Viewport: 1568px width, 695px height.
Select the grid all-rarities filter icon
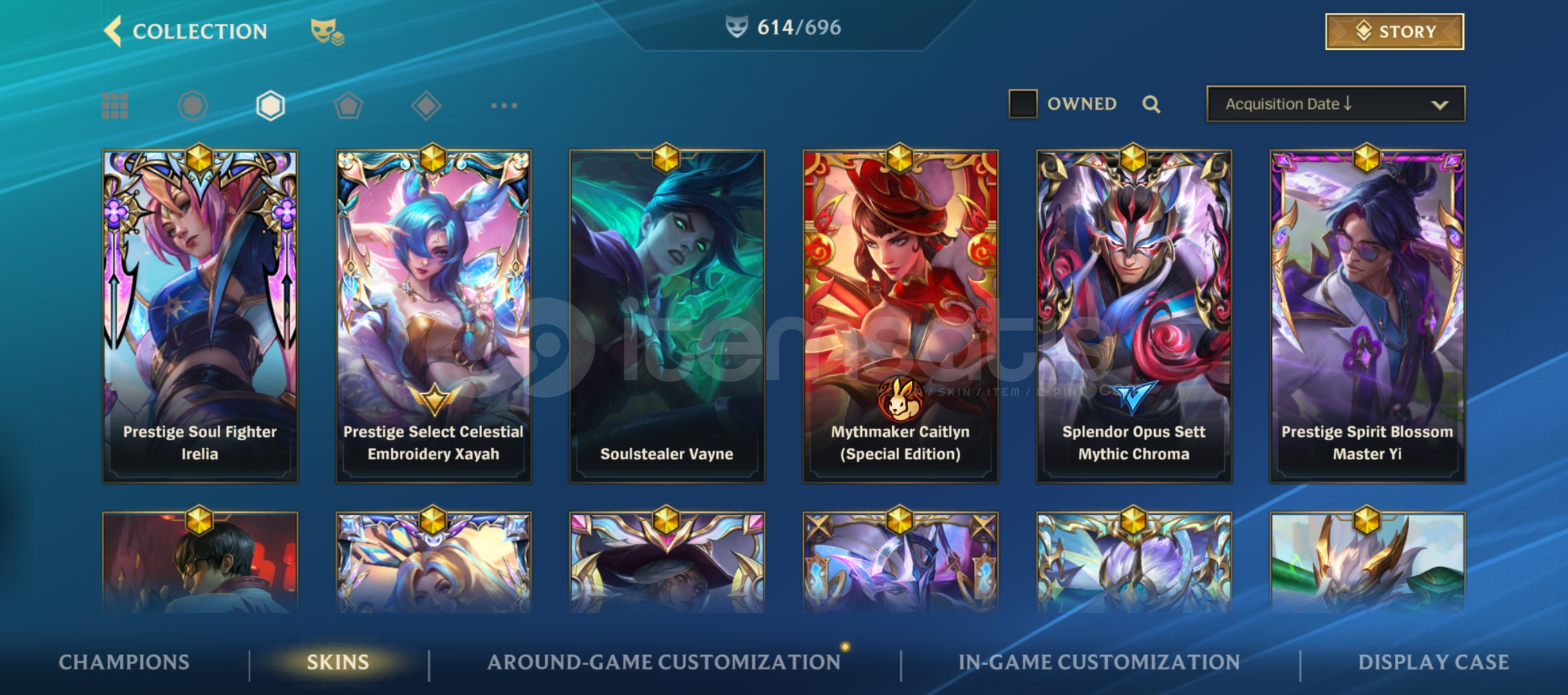click(x=115, y=106)
